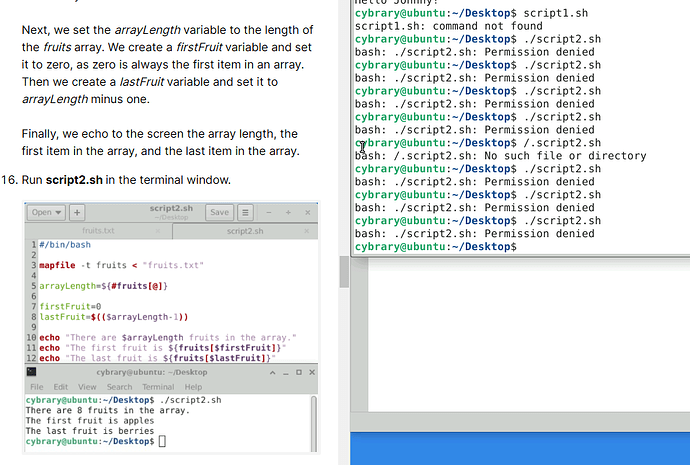Switch to the fruits.txt tab
The image size is (690, 465).
click(x=98, y=231)
